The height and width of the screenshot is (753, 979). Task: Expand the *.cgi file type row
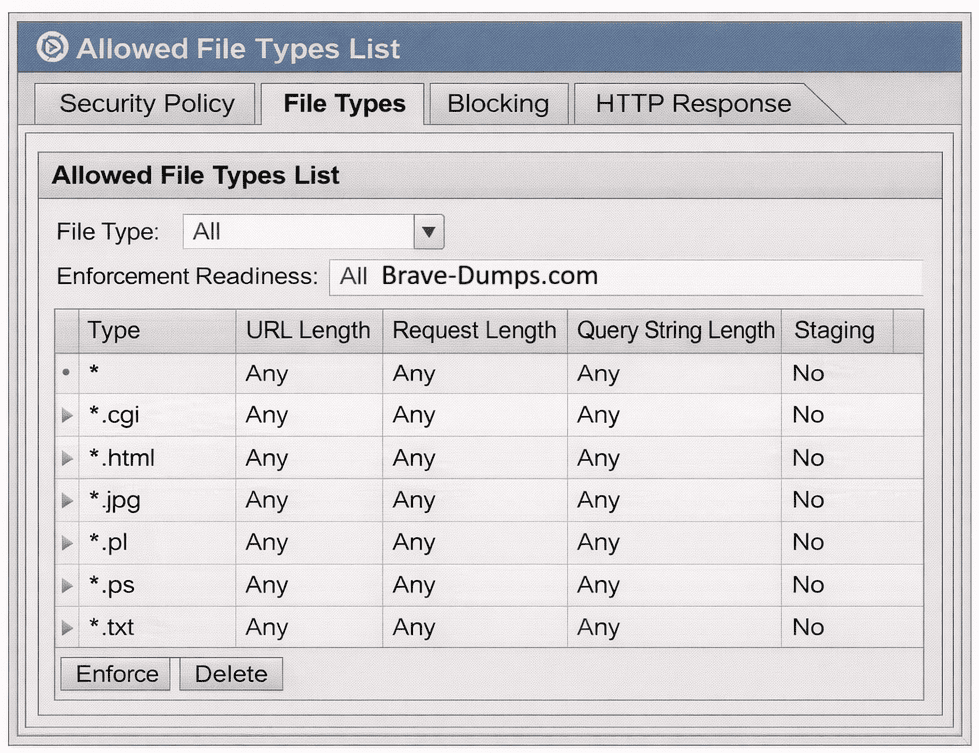(x=67, y=416)
